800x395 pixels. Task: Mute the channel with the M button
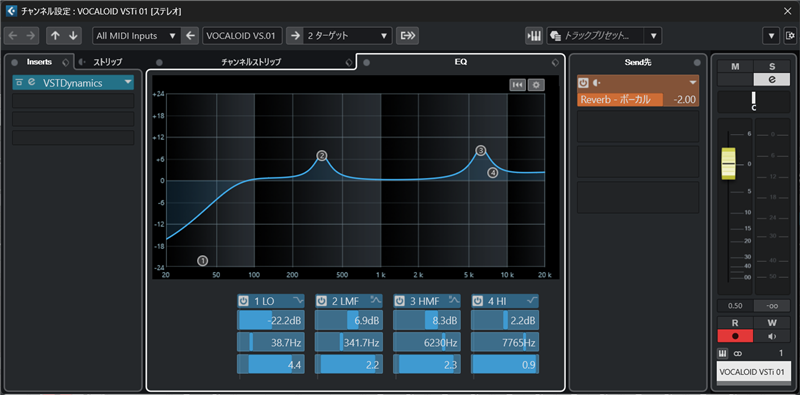(735, 66)
